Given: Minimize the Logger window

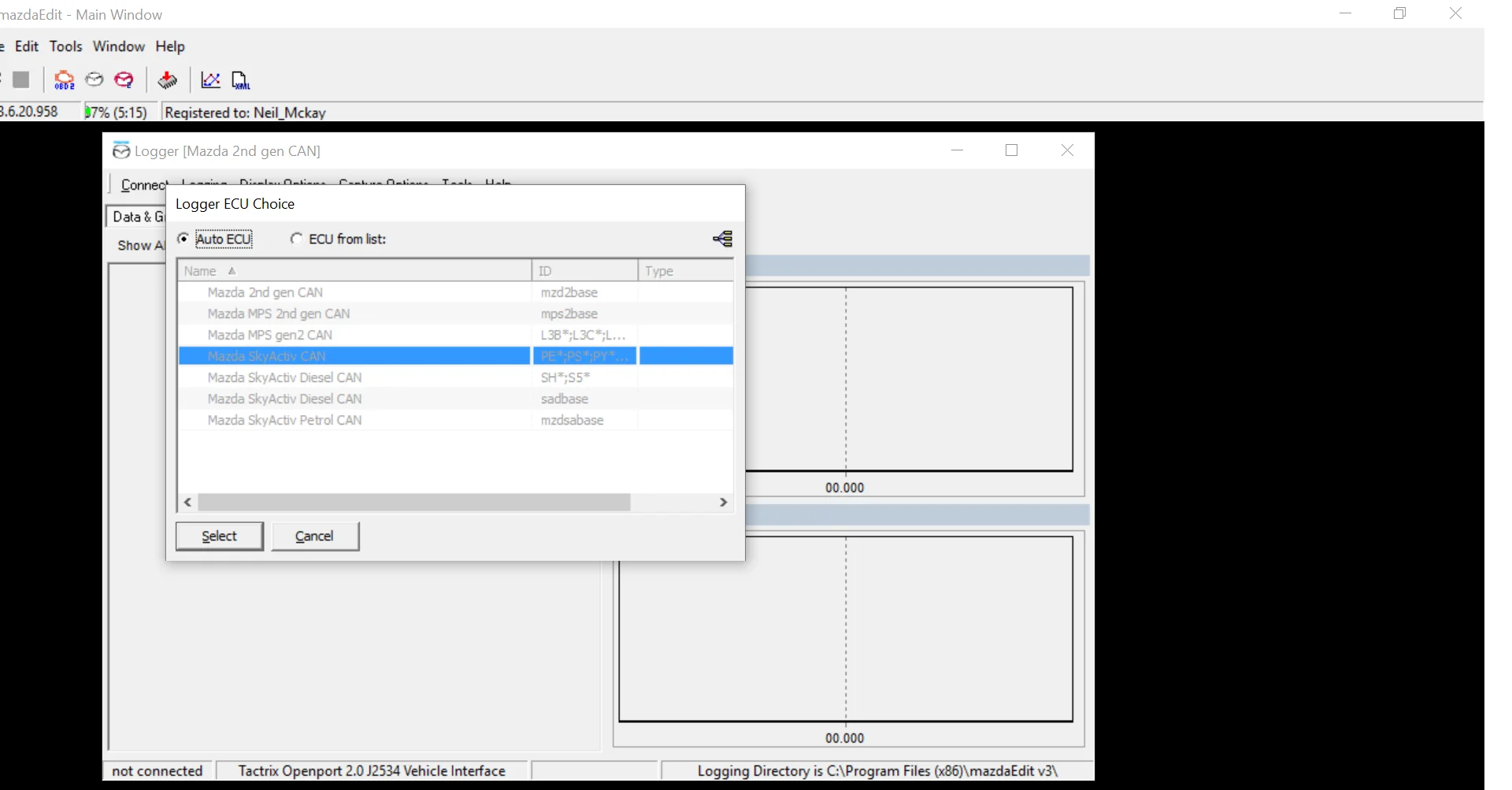Looking at the screenshot, I should tap(958, 150).
